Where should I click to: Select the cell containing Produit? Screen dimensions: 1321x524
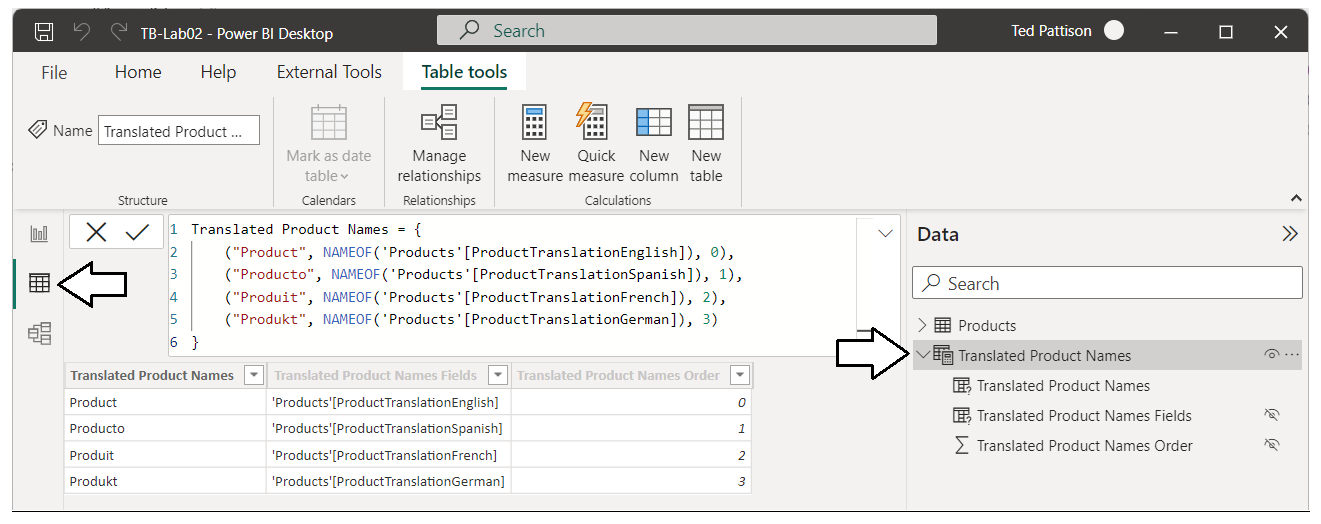point(165,455)
